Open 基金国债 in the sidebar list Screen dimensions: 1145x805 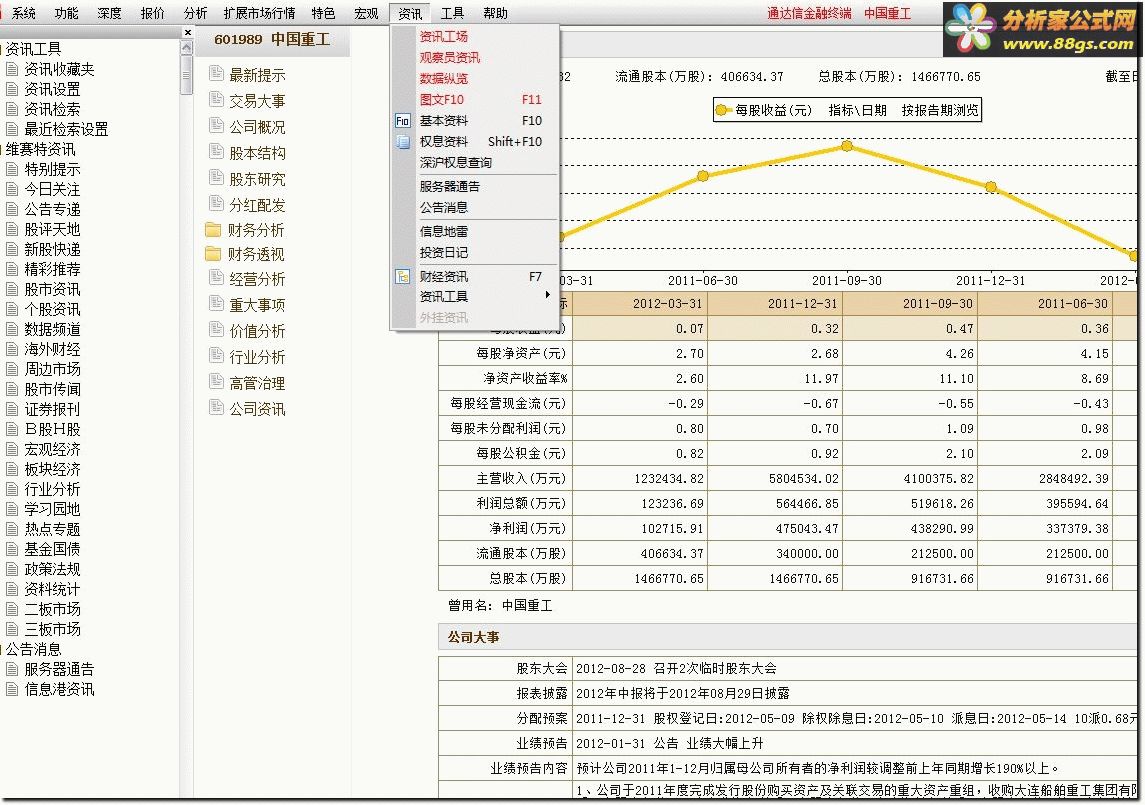pos(52,549)
